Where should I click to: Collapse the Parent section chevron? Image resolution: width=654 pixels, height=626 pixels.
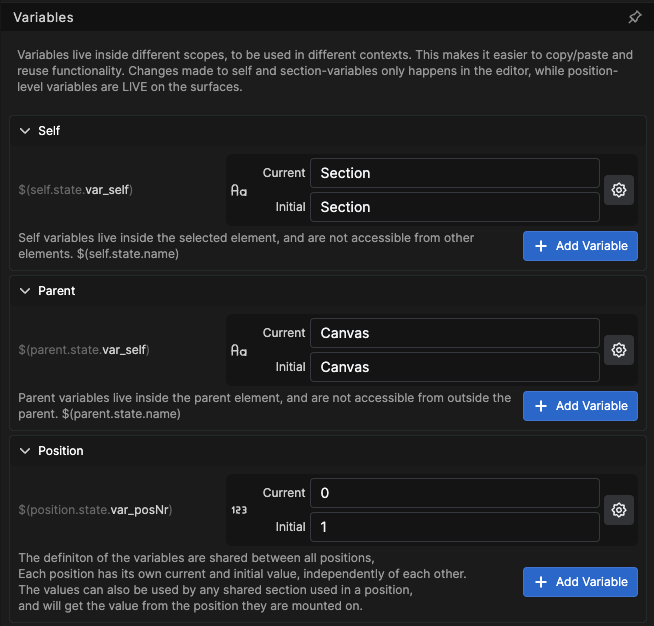click(25, 291)
